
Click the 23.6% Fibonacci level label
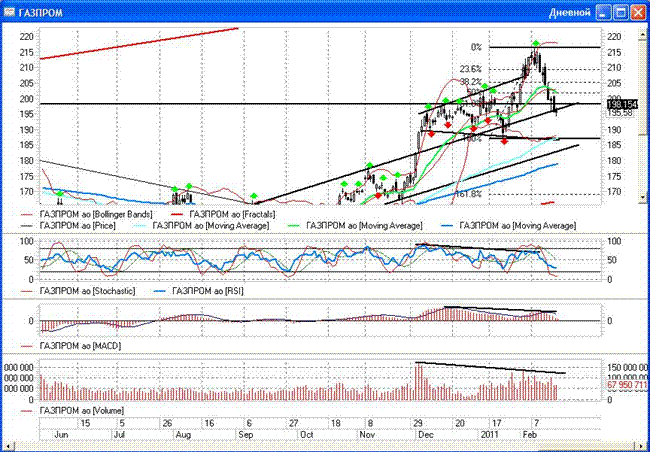point(472,69)
